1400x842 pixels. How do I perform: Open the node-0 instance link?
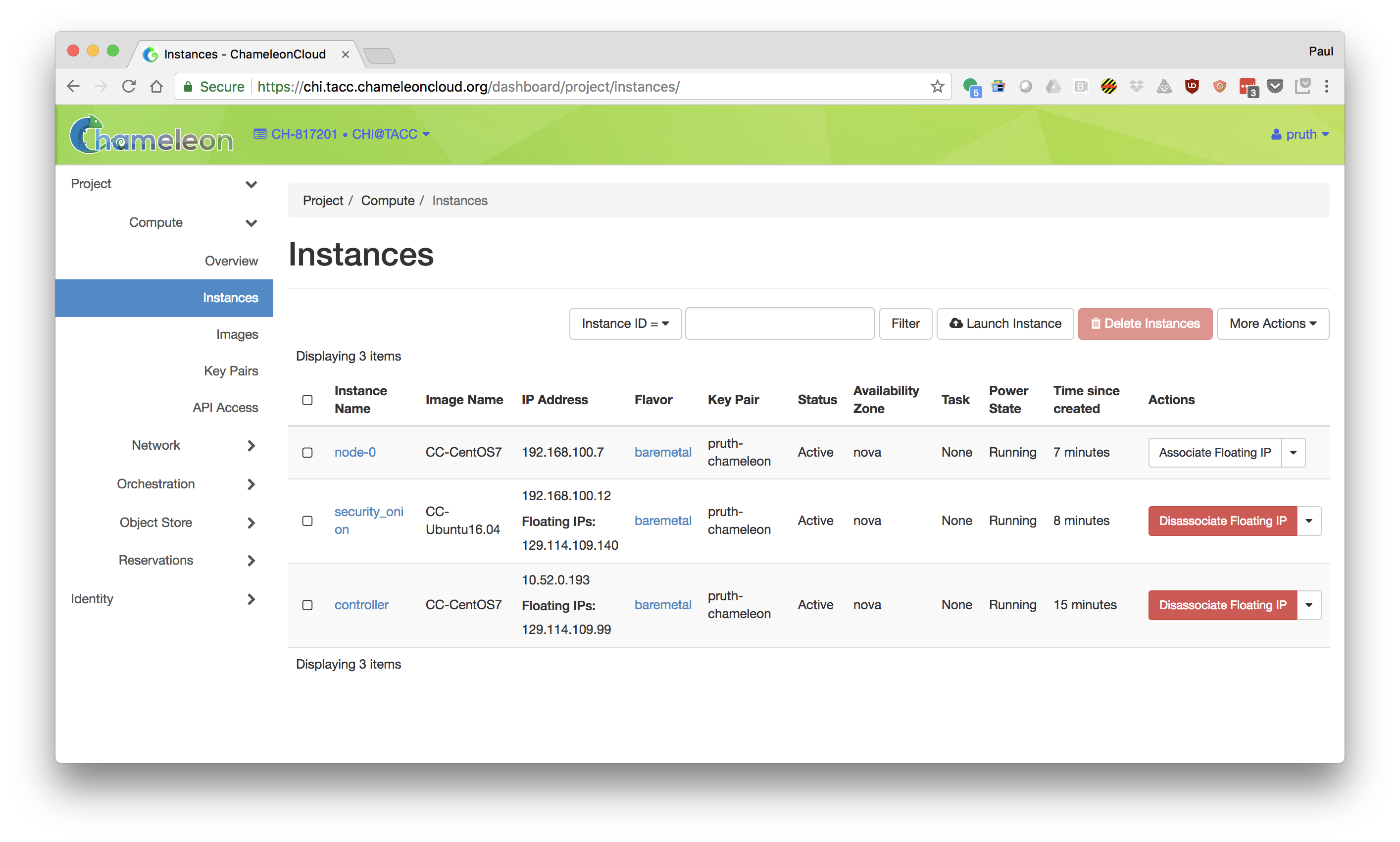pyautogui.click(x=355, y=452)
